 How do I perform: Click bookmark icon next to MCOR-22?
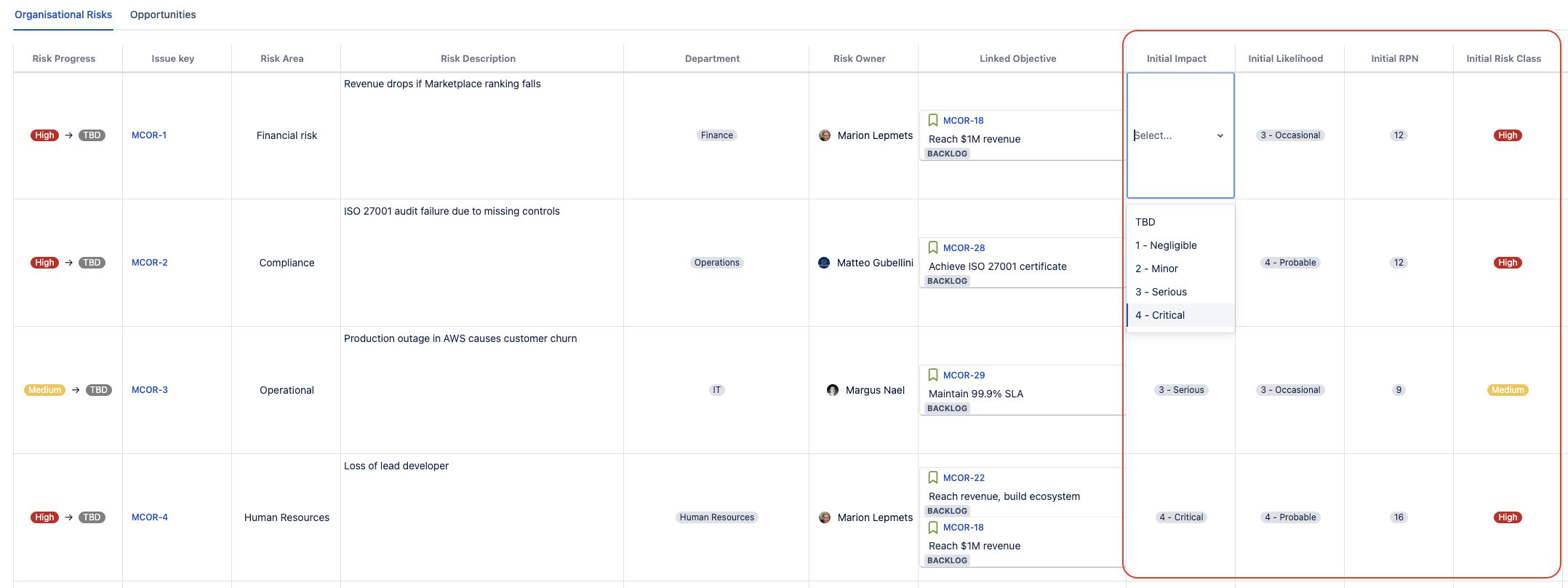933,477
